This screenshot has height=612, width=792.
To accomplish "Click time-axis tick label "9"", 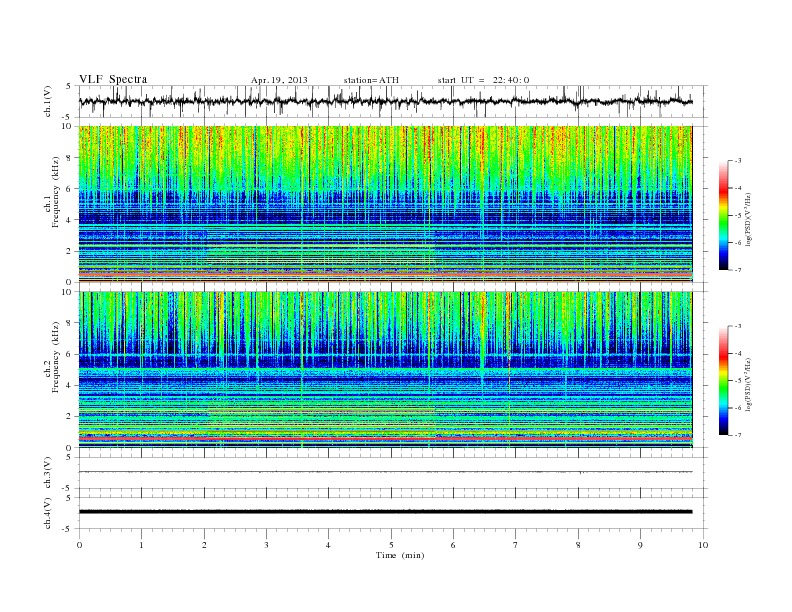I will 640,545.
